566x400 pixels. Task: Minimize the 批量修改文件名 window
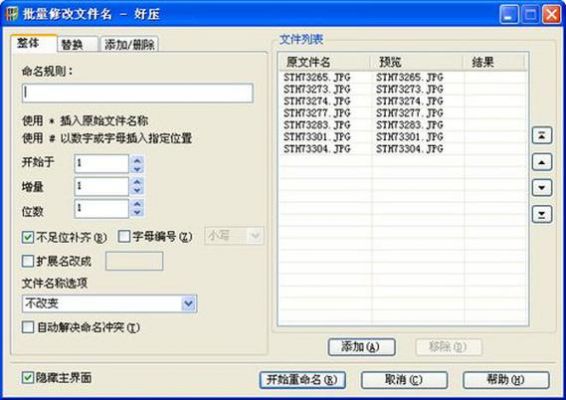[x=508, y=14]
